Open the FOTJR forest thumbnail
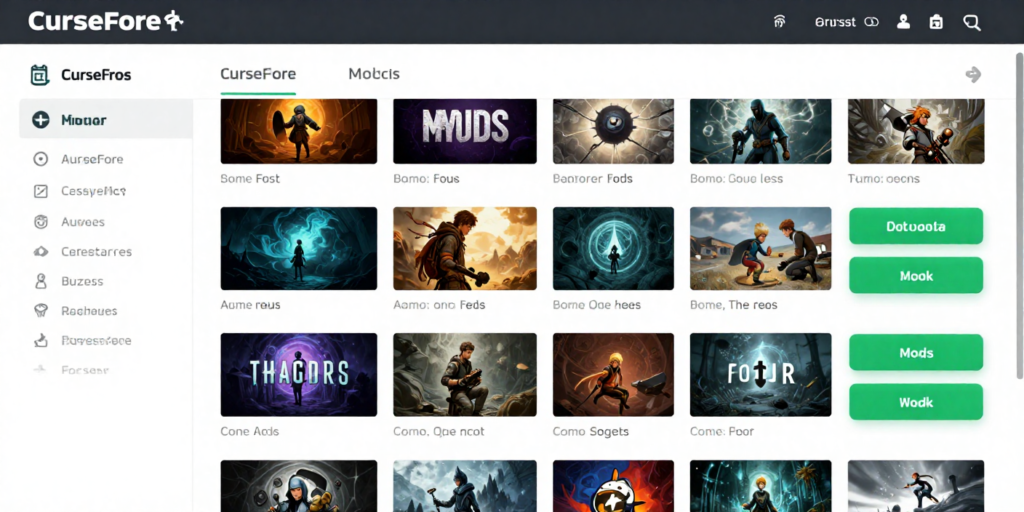Screen dimensions: 1024x512 (x=760, y=375)
